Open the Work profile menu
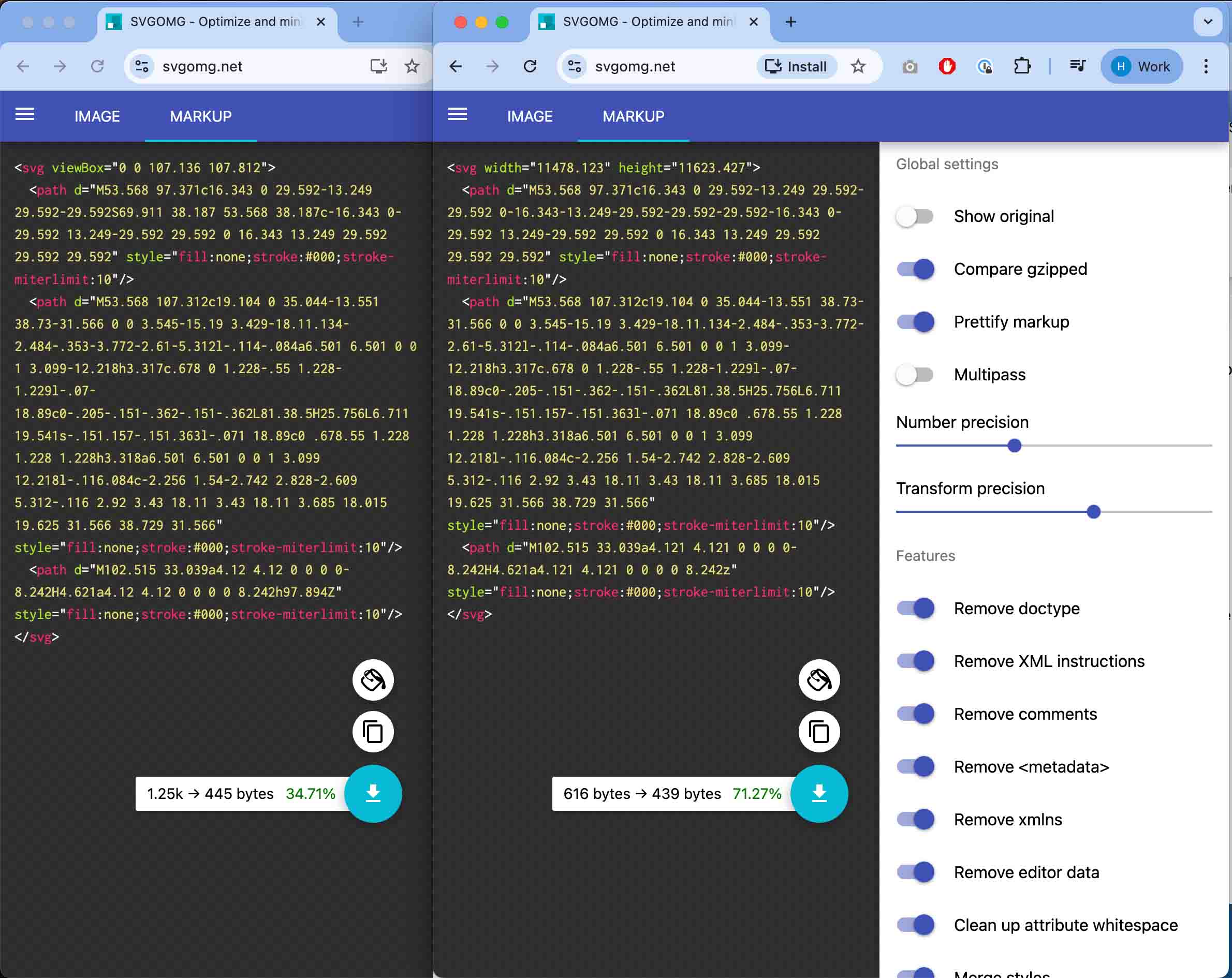1232x978 pixels. point(1141,67)
